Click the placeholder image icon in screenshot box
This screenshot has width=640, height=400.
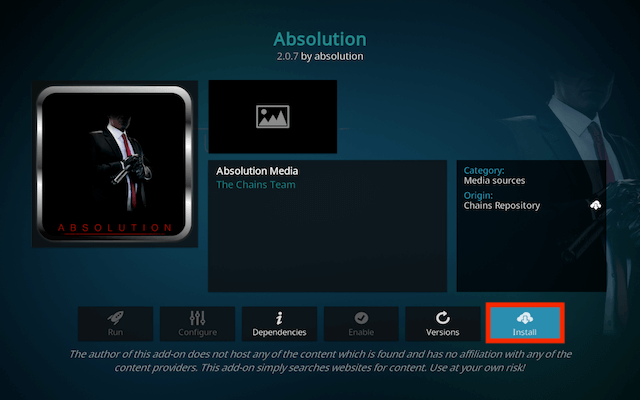273,117
